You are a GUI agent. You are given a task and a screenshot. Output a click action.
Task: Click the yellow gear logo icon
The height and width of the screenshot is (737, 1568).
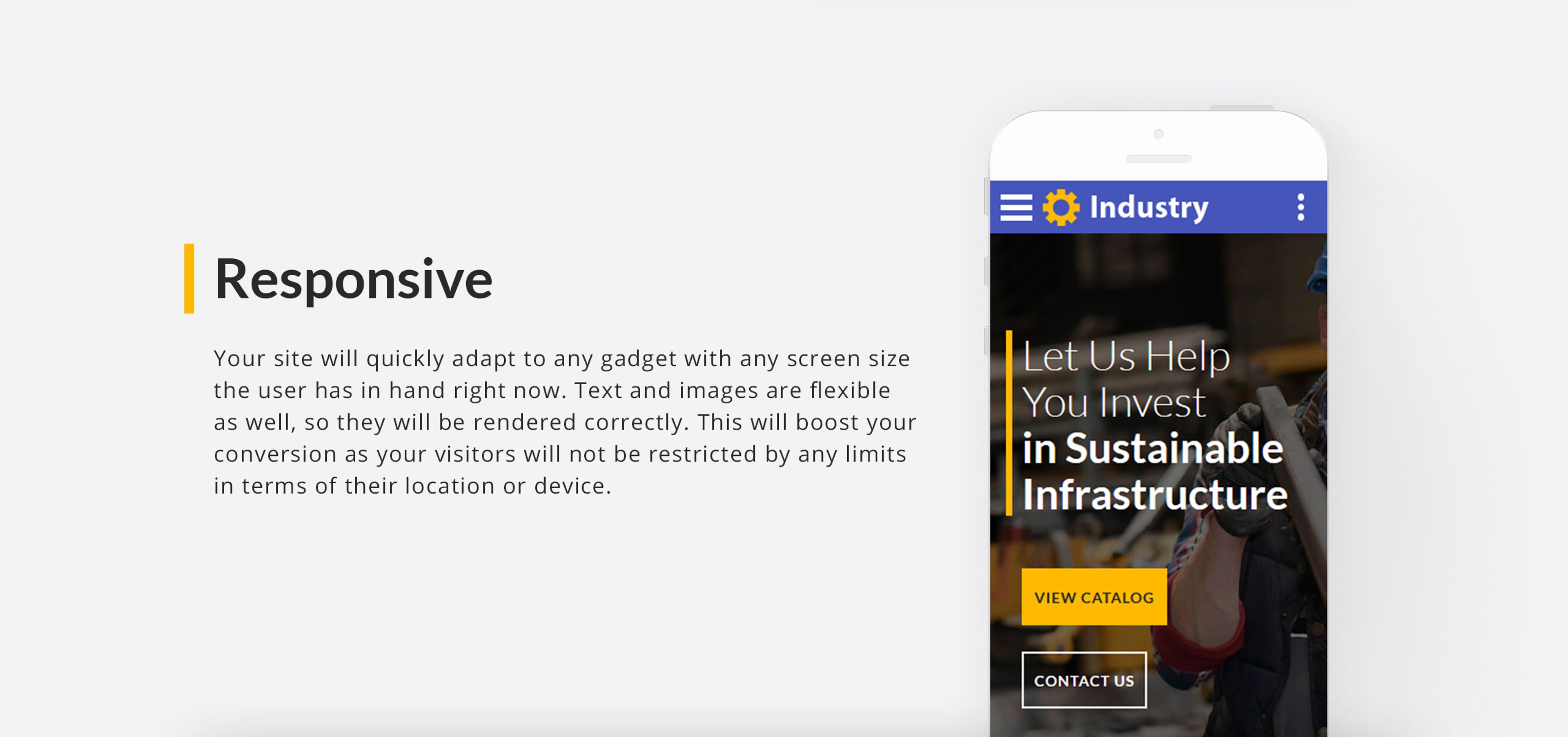(1060, 207)
